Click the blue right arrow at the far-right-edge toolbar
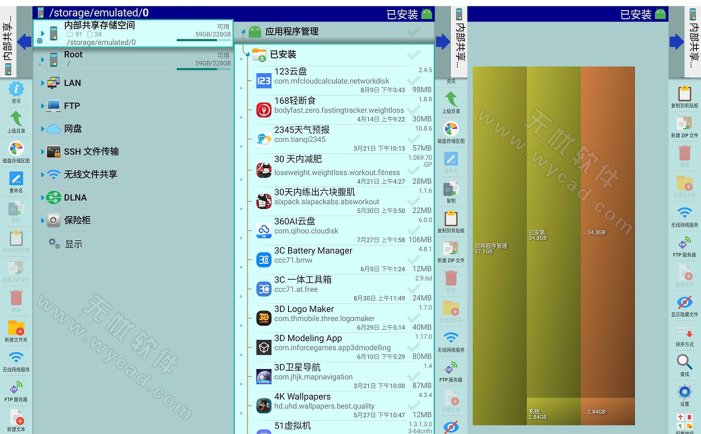Viewport: 701px width, 434px height. pyautogui.click(x=677, y=42)
